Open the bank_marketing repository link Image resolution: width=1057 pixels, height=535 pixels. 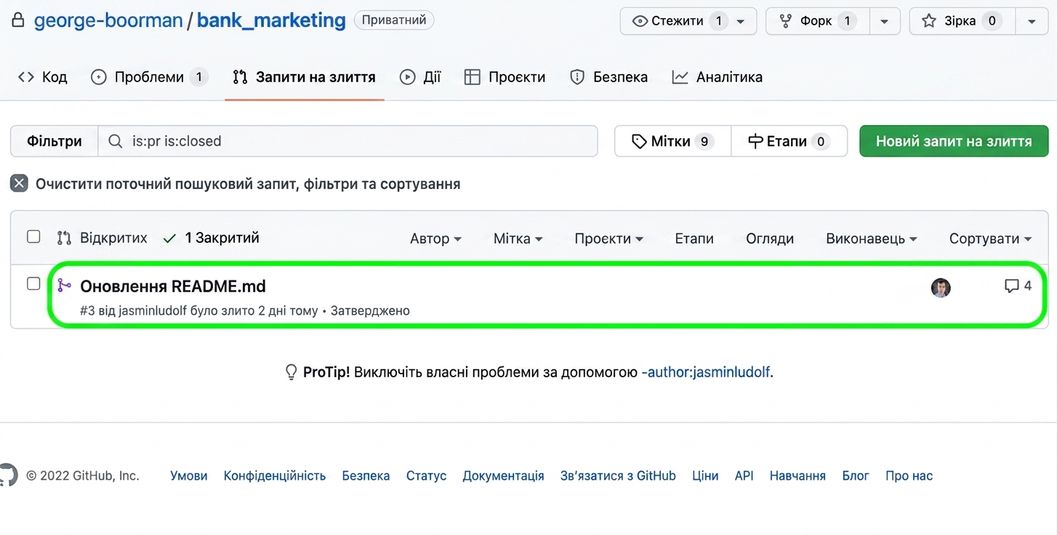[271, 20]
